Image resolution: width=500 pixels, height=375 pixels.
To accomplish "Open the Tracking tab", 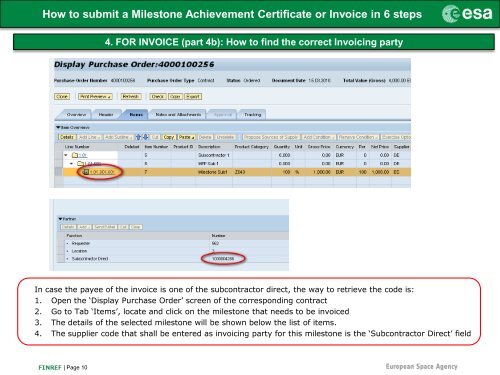I will click(x=252, y=114).
